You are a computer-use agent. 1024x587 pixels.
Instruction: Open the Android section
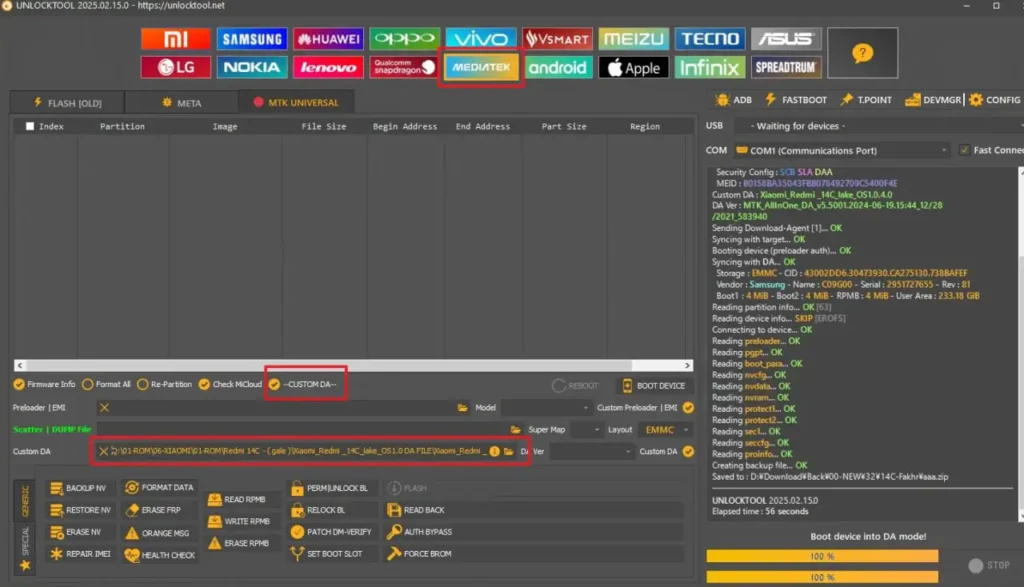pos(557,67)
